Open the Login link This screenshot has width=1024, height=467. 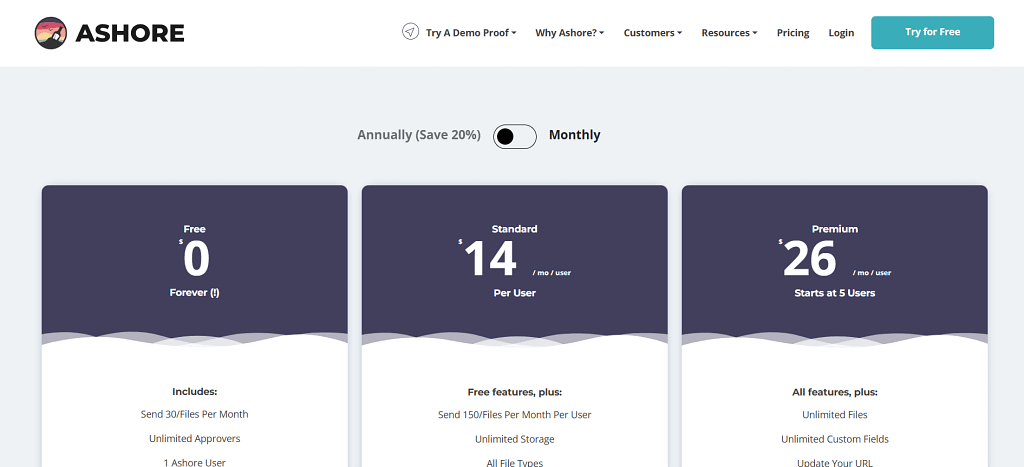(x=841, y=33)
